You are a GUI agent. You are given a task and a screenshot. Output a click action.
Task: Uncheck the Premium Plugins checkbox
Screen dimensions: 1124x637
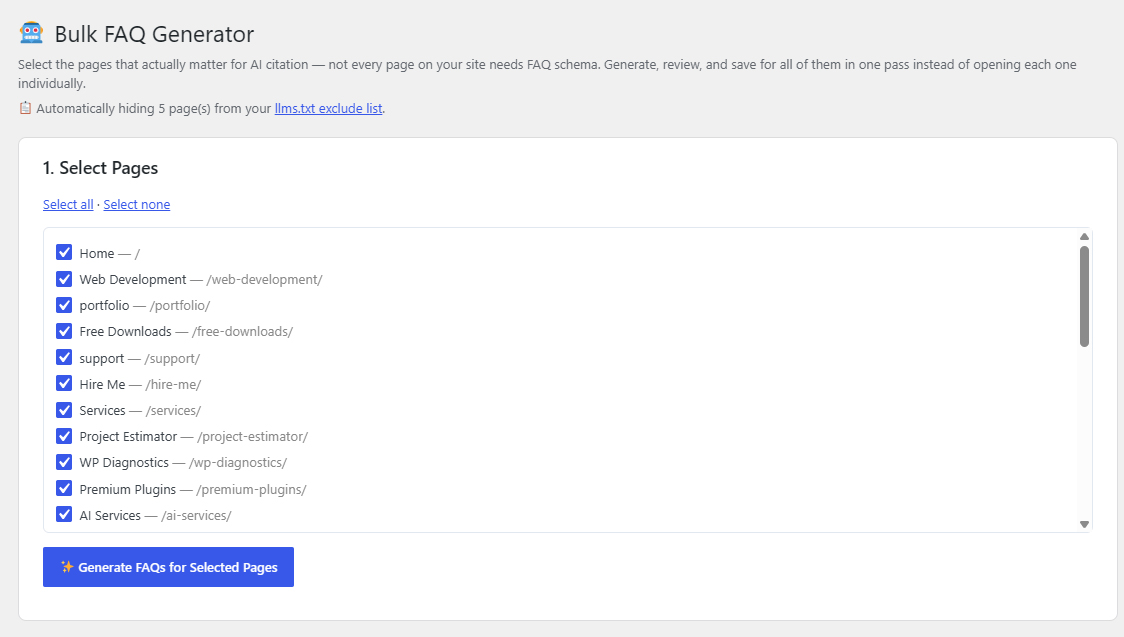point(64,488)
